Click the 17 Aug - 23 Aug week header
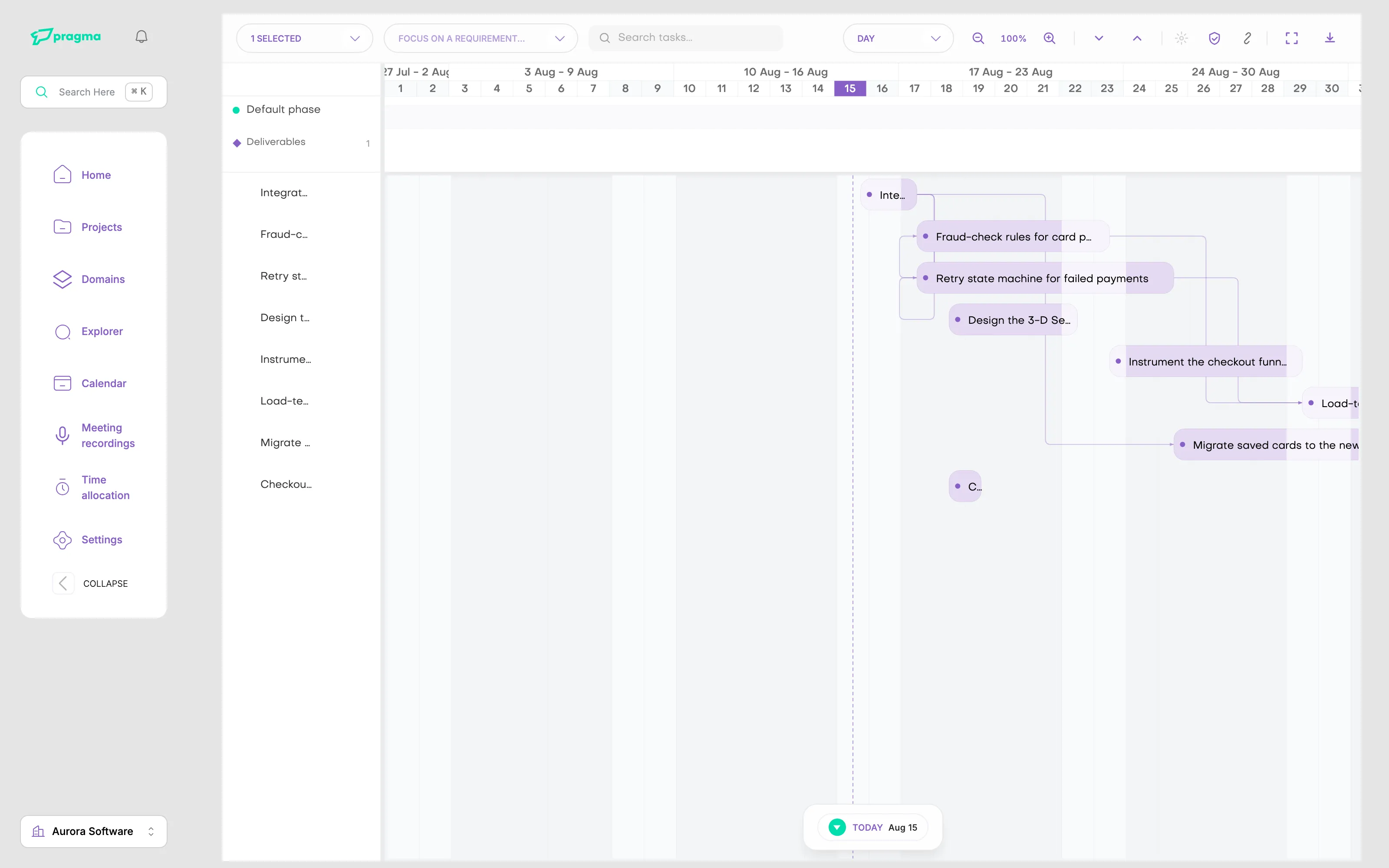The image size is (1389, 868). (x=1010, y=72)
